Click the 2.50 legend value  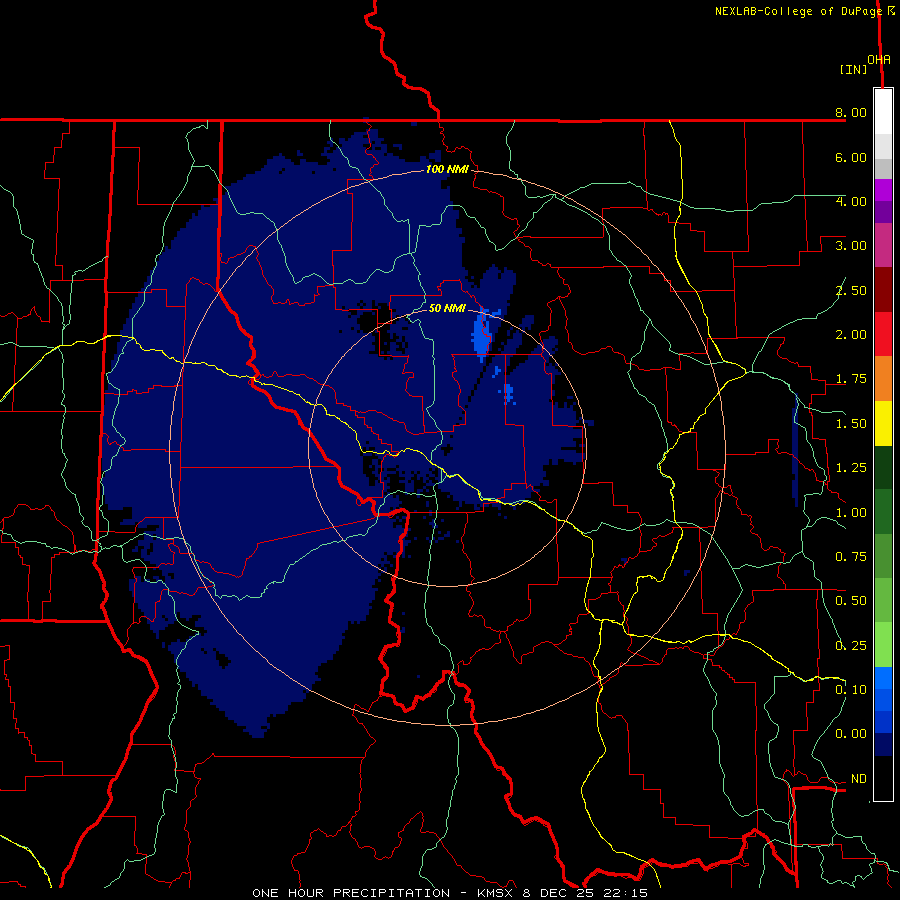click(851, 290)
